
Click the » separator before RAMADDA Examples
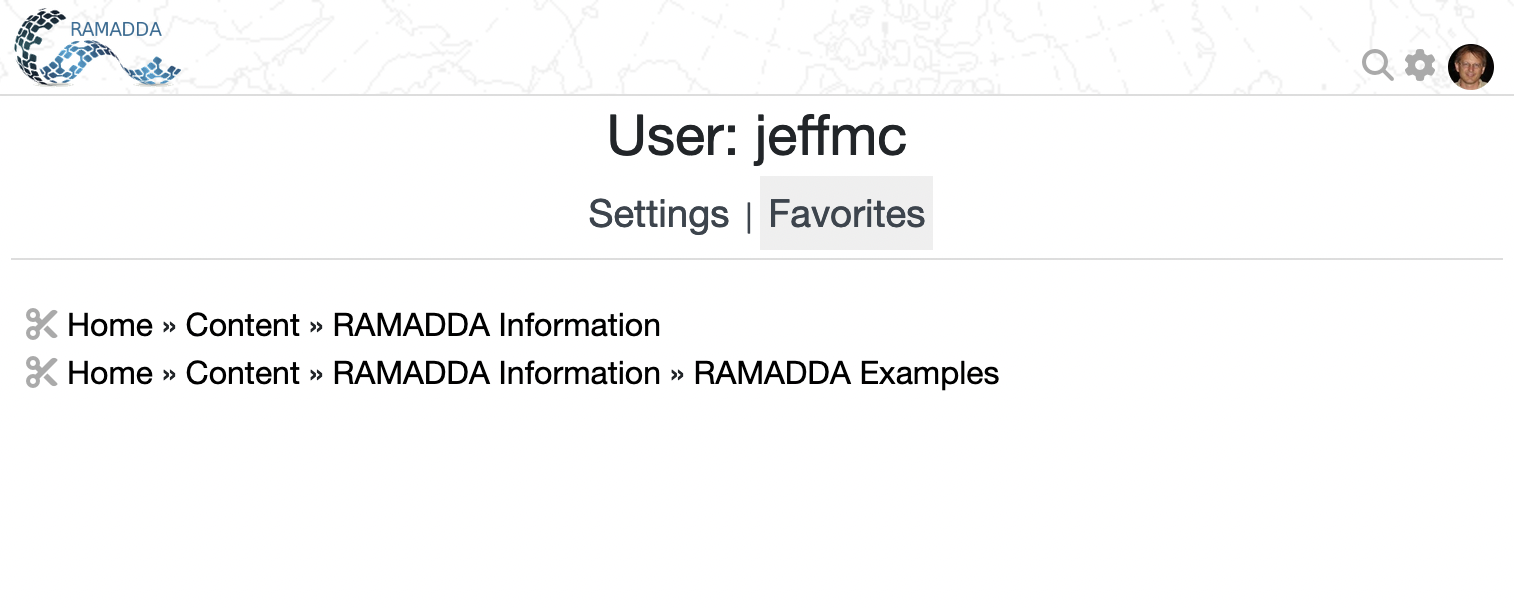677,375
